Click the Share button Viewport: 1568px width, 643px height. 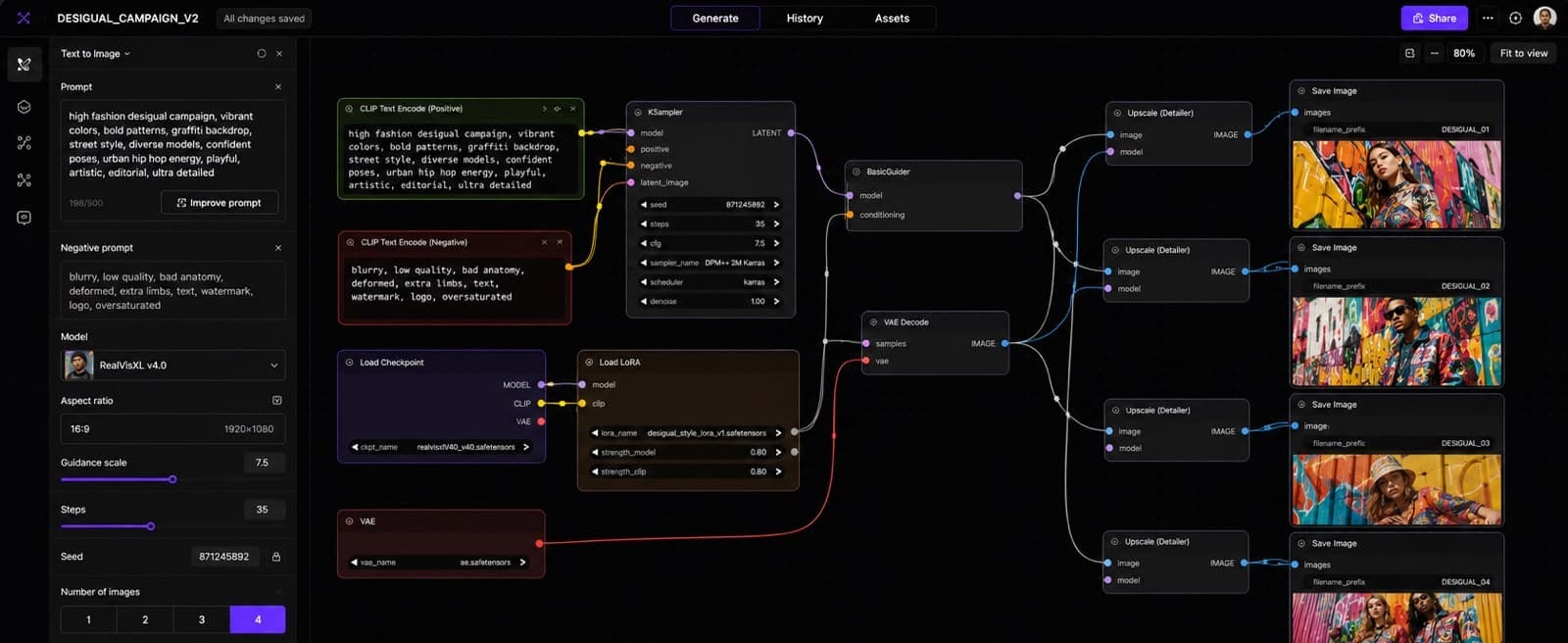pyautogui.click(x=1435, y=18)
